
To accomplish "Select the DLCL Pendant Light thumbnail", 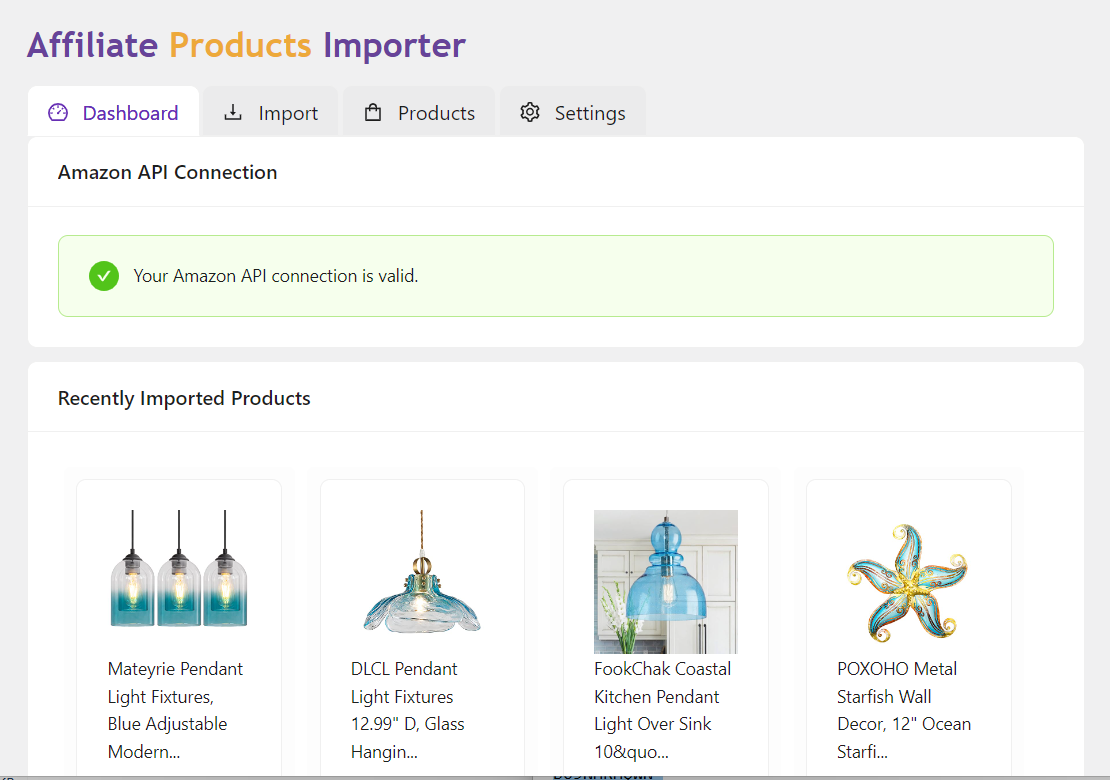I will coord(422,571).
